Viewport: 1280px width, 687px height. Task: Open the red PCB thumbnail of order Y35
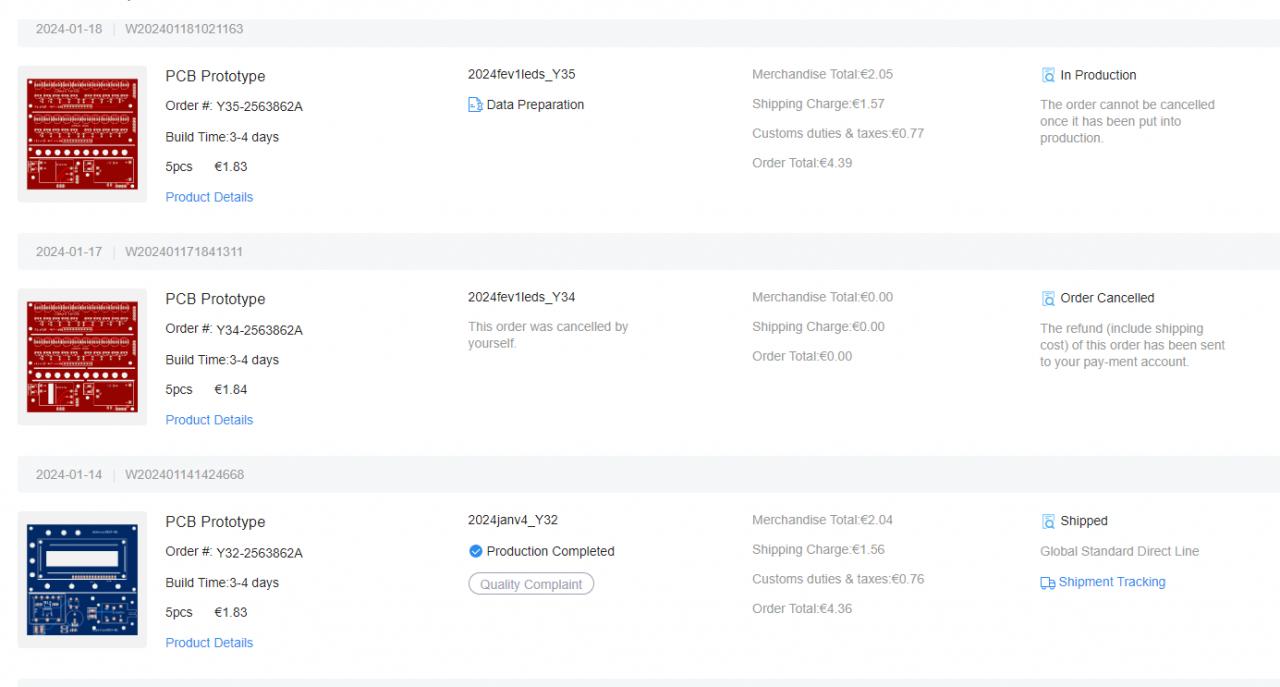[82, 134]
